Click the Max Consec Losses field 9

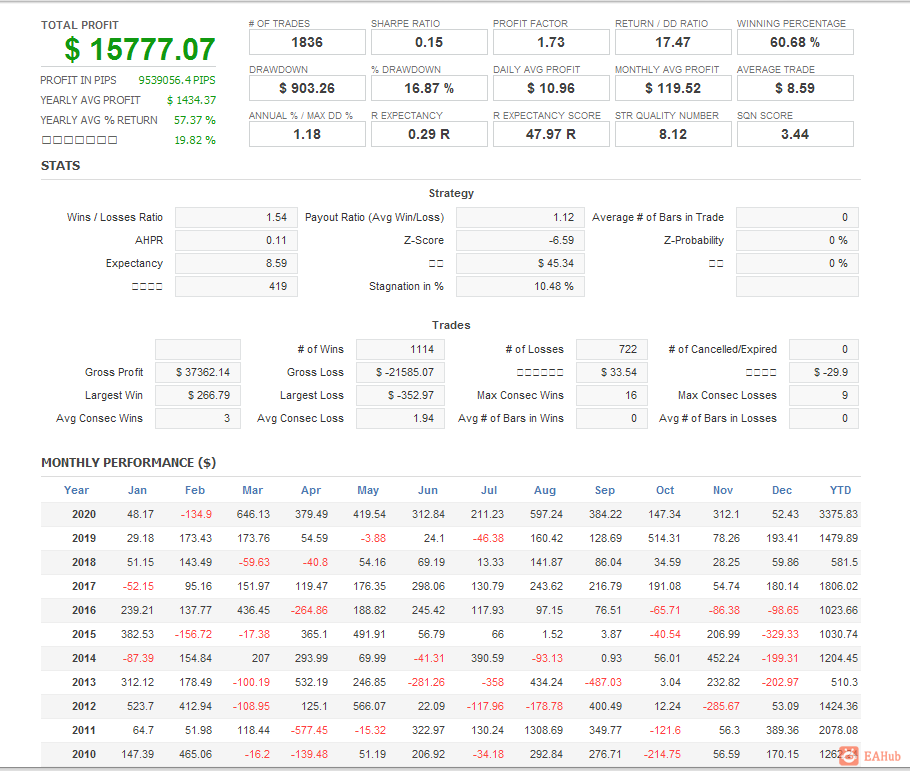click(x=824, y=395)
